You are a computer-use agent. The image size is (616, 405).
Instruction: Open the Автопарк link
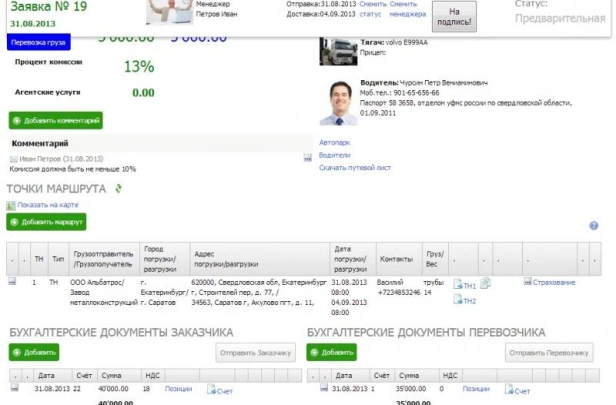pos(333,143)
